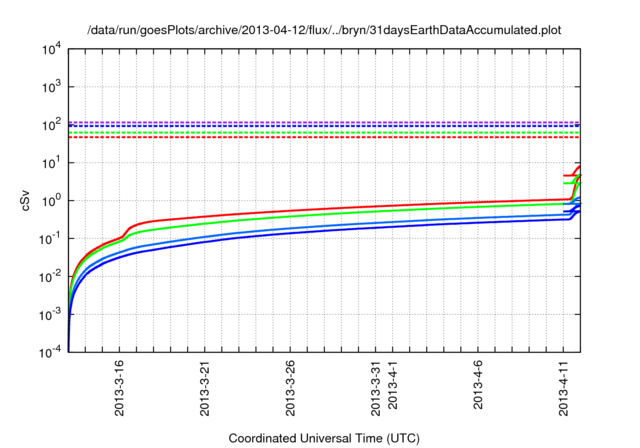The image size is (640, 448).
Task: Click the purple dashed threshold line
Action: [324, 122]
